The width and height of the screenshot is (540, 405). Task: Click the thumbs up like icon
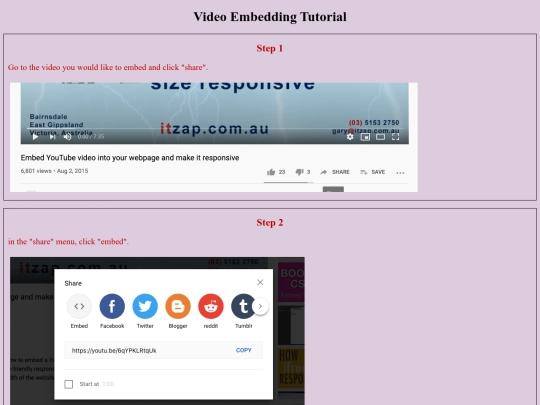[271, 172]
